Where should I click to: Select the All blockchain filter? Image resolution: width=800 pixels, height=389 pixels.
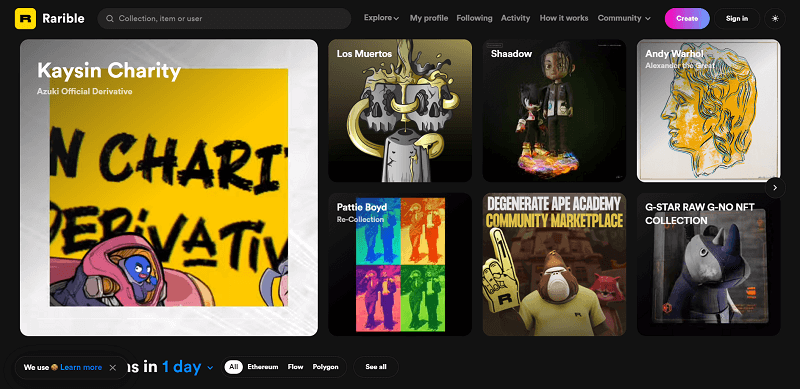(x=234, y=367)
